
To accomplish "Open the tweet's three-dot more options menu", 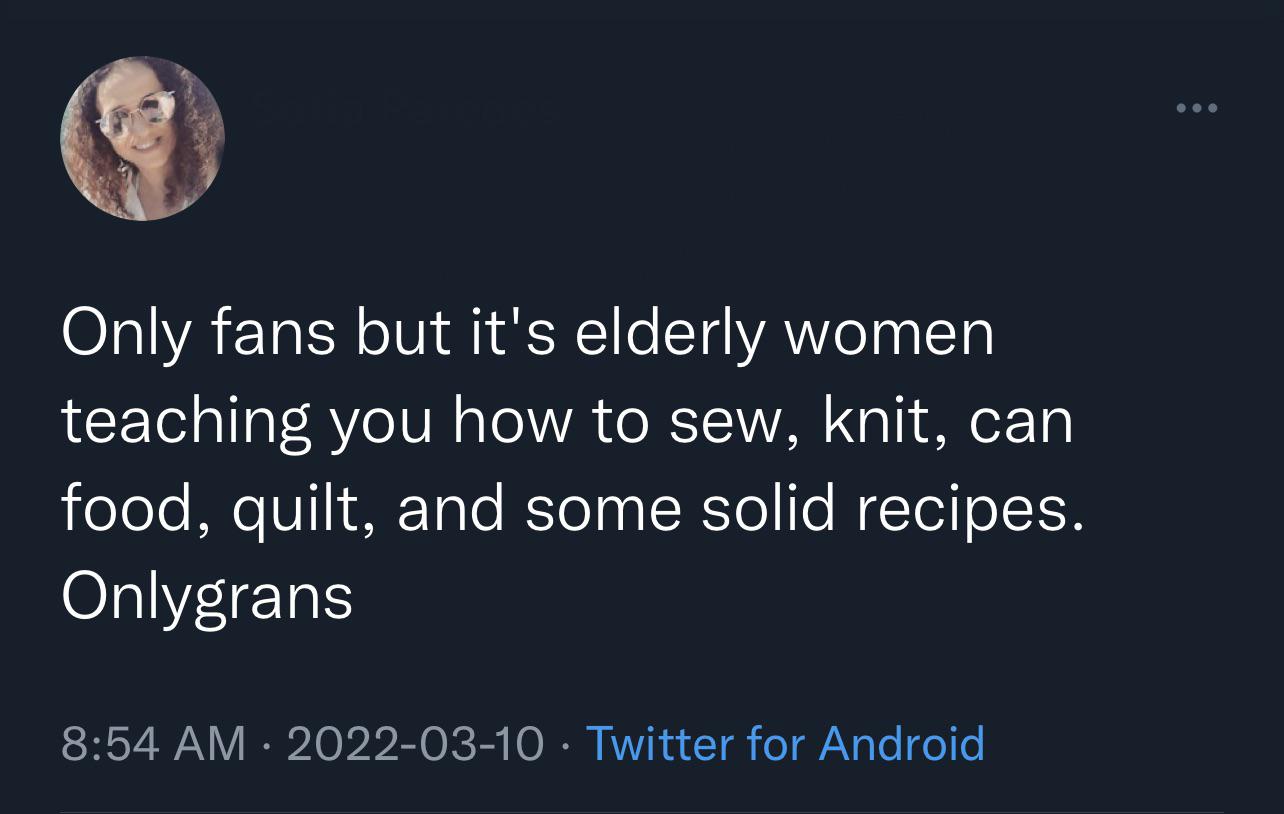I will (1197, 108).
